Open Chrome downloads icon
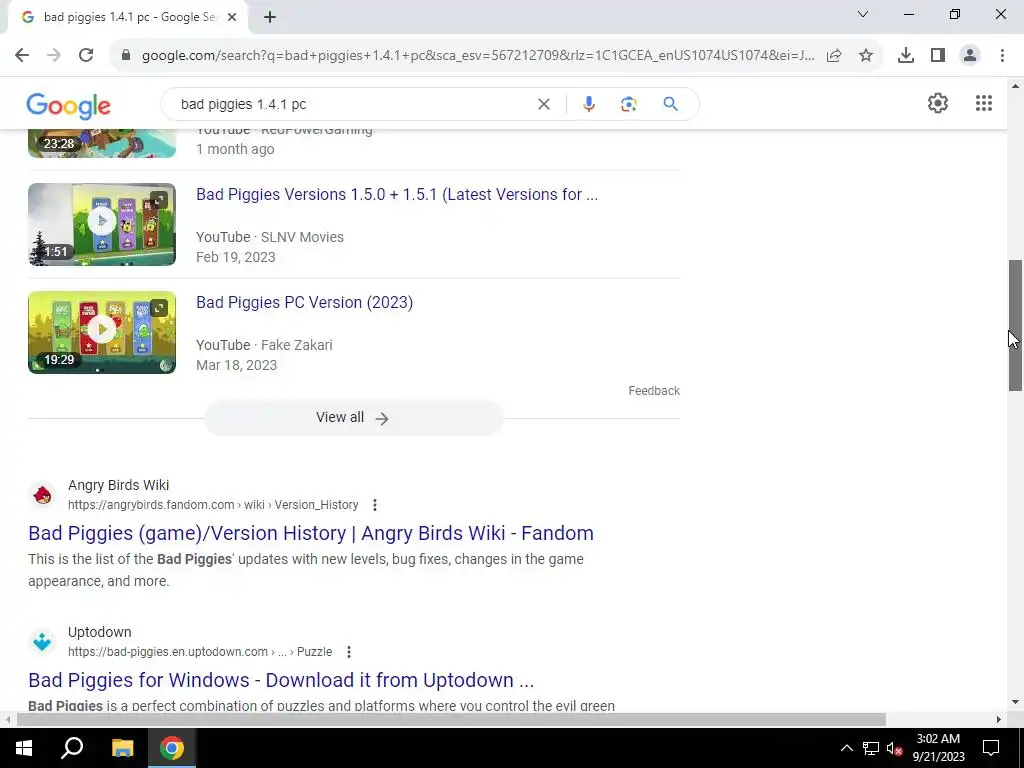 click(905, 56)
